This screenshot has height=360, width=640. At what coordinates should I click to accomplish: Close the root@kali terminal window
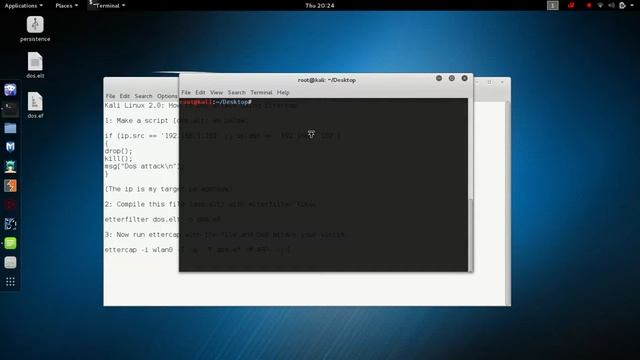(464, 78)
